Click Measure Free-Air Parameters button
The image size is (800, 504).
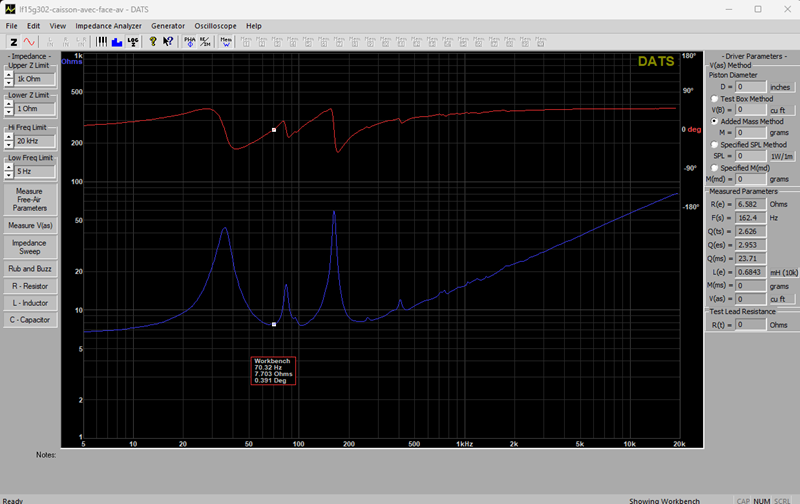30,199
